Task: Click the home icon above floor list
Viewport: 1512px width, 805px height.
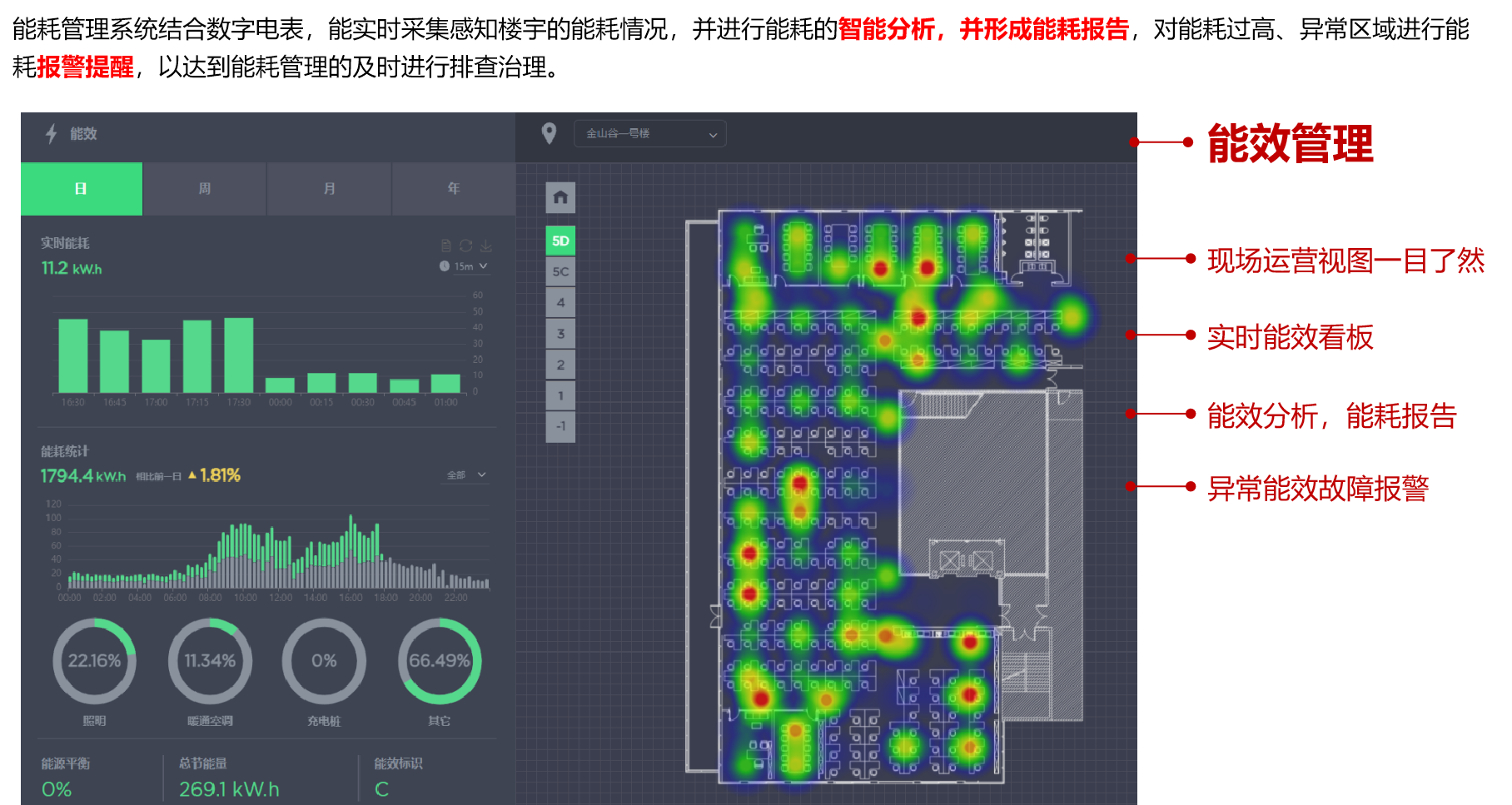Action: (x=560, y=197)
